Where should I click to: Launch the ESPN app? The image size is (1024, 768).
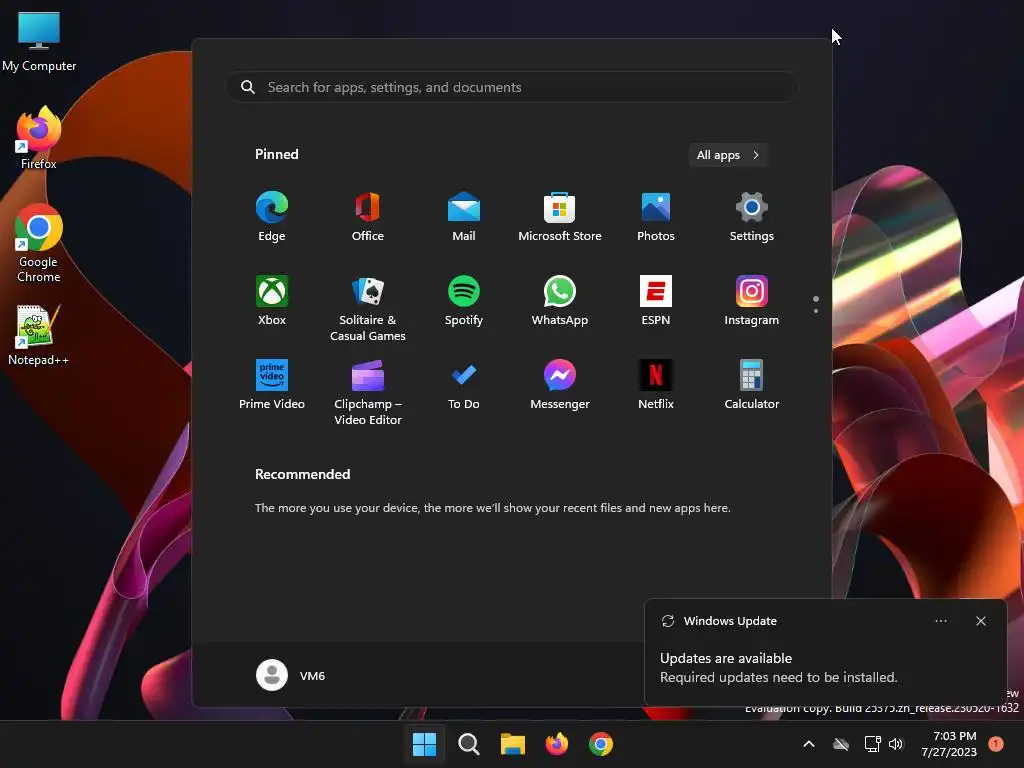tap(656, 301)
